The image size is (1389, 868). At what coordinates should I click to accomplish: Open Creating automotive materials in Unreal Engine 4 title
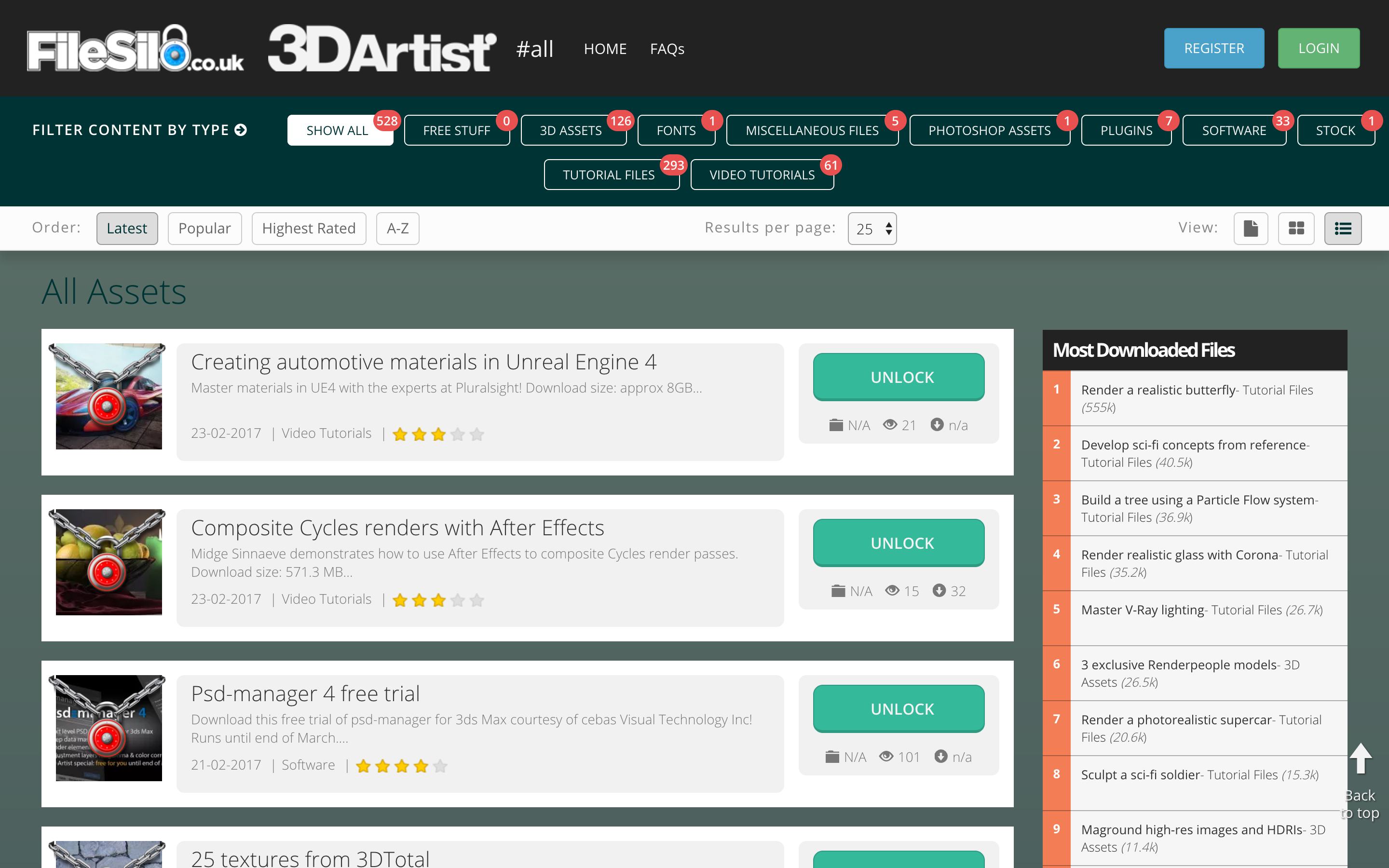(423, 362)
